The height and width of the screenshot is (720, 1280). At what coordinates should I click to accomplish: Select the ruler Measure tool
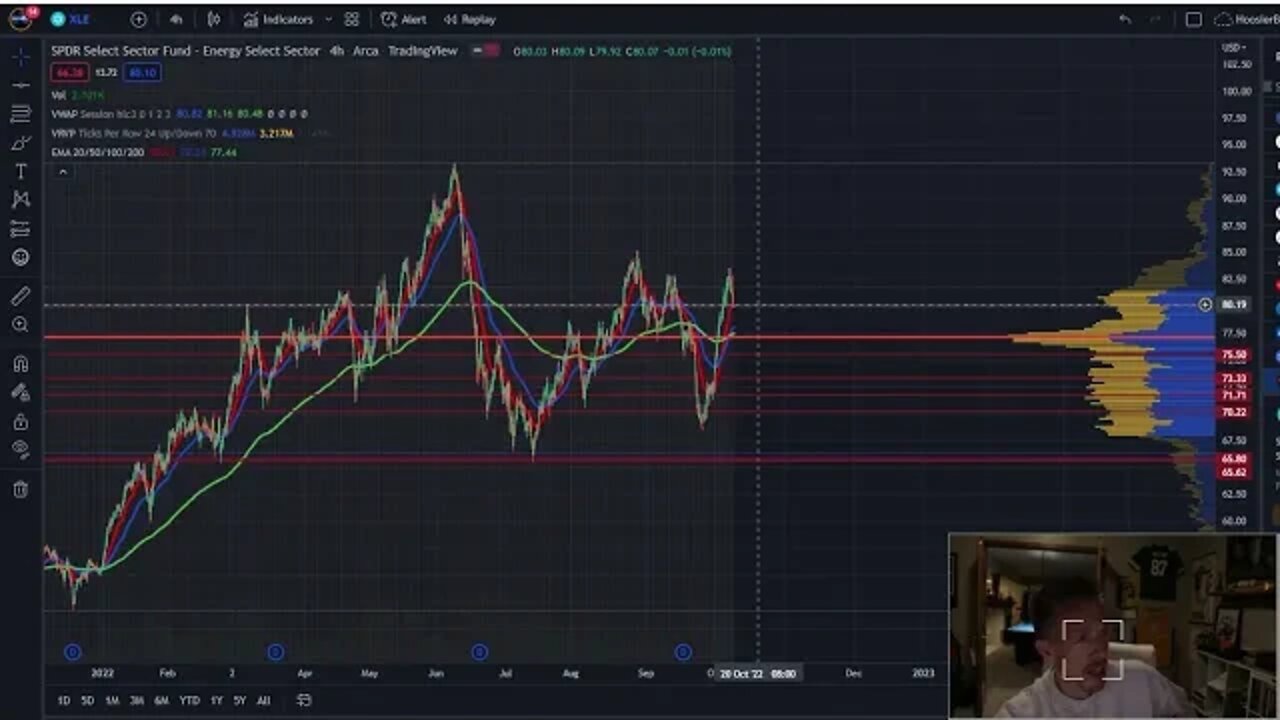click(x=20, y=296)
